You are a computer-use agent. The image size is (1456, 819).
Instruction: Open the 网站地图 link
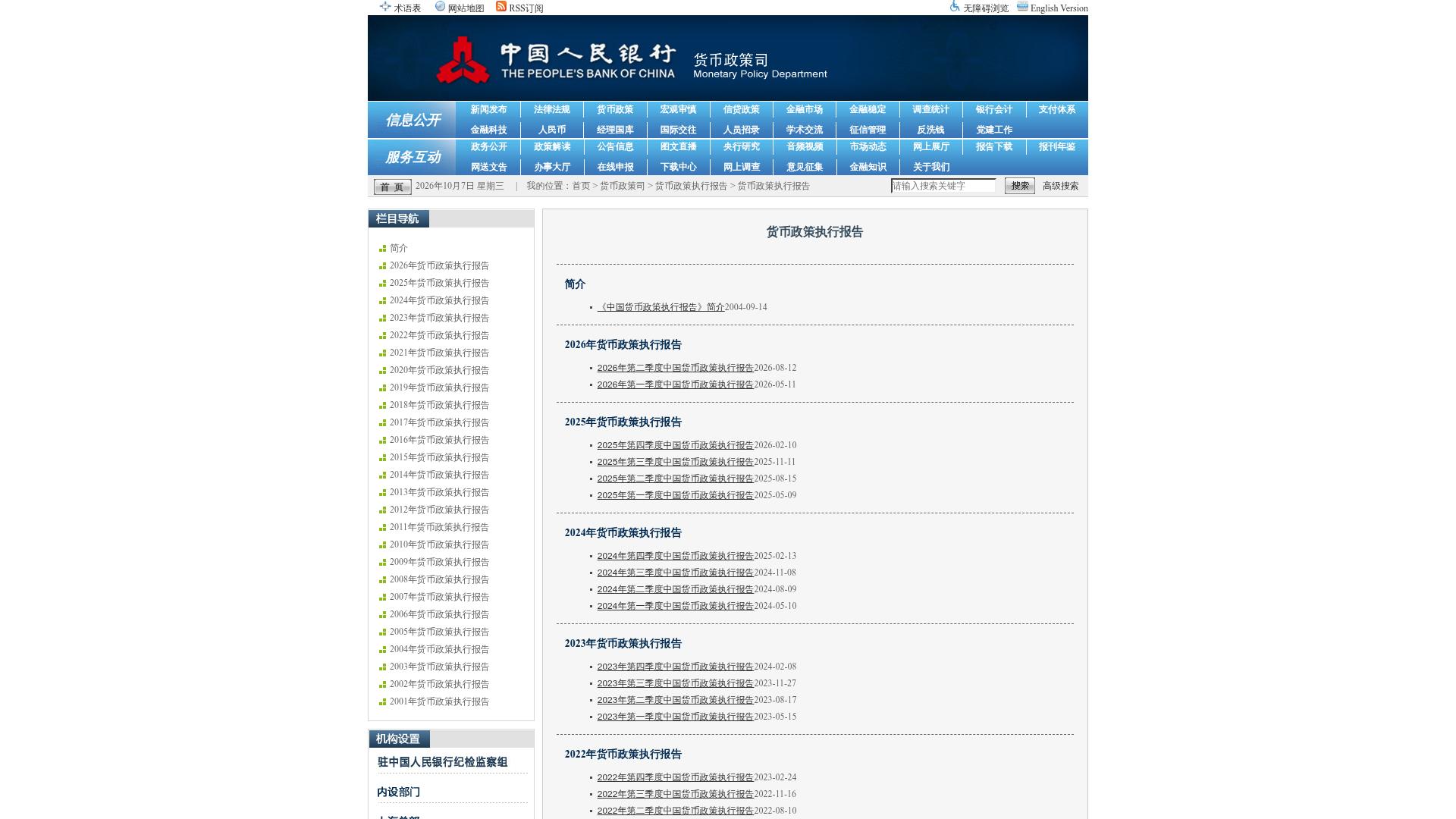466,8
